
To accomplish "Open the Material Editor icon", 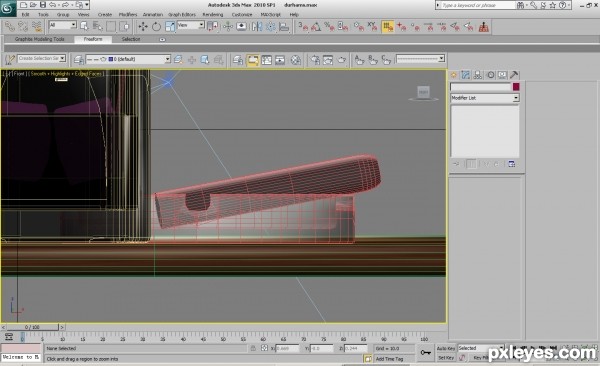I will (x=296, y=60).
